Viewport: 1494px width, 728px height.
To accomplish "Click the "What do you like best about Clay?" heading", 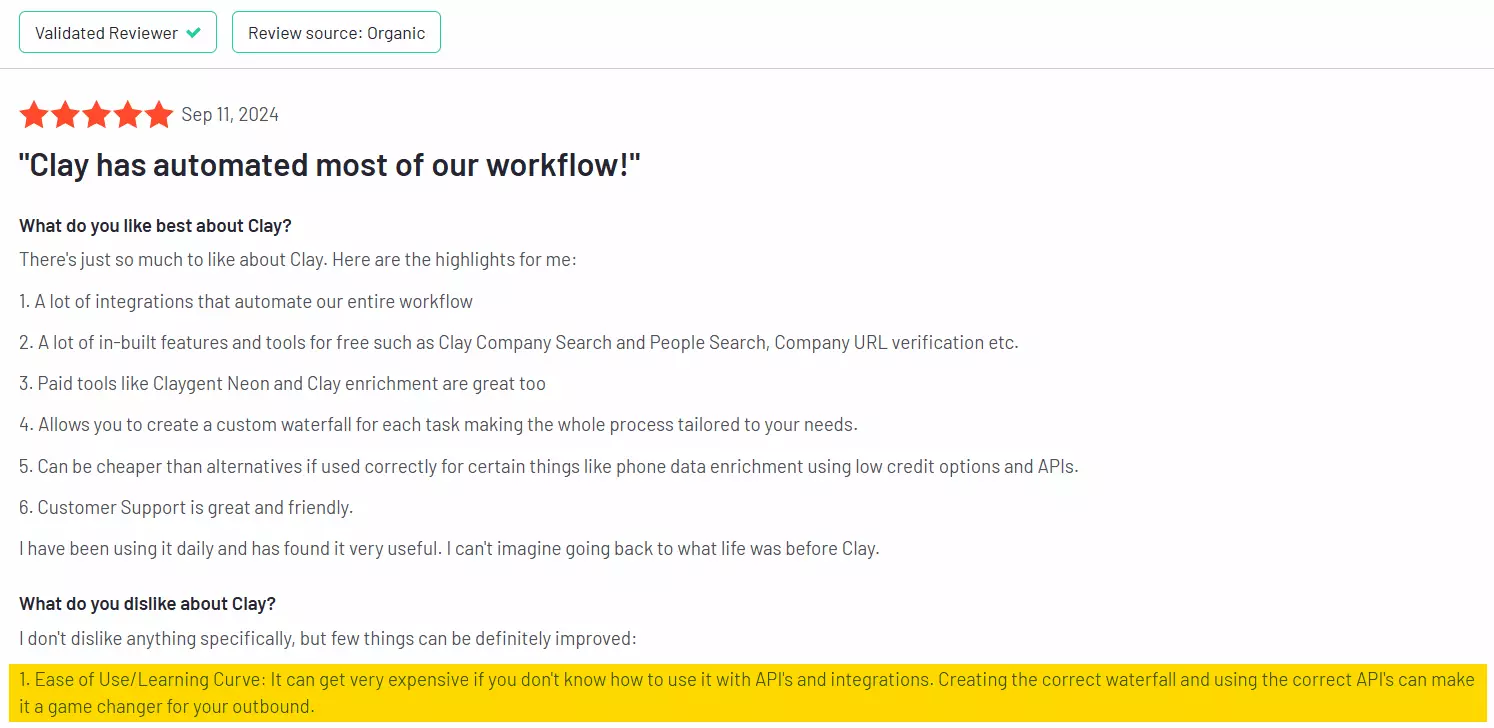I will [x=155, y=225].
